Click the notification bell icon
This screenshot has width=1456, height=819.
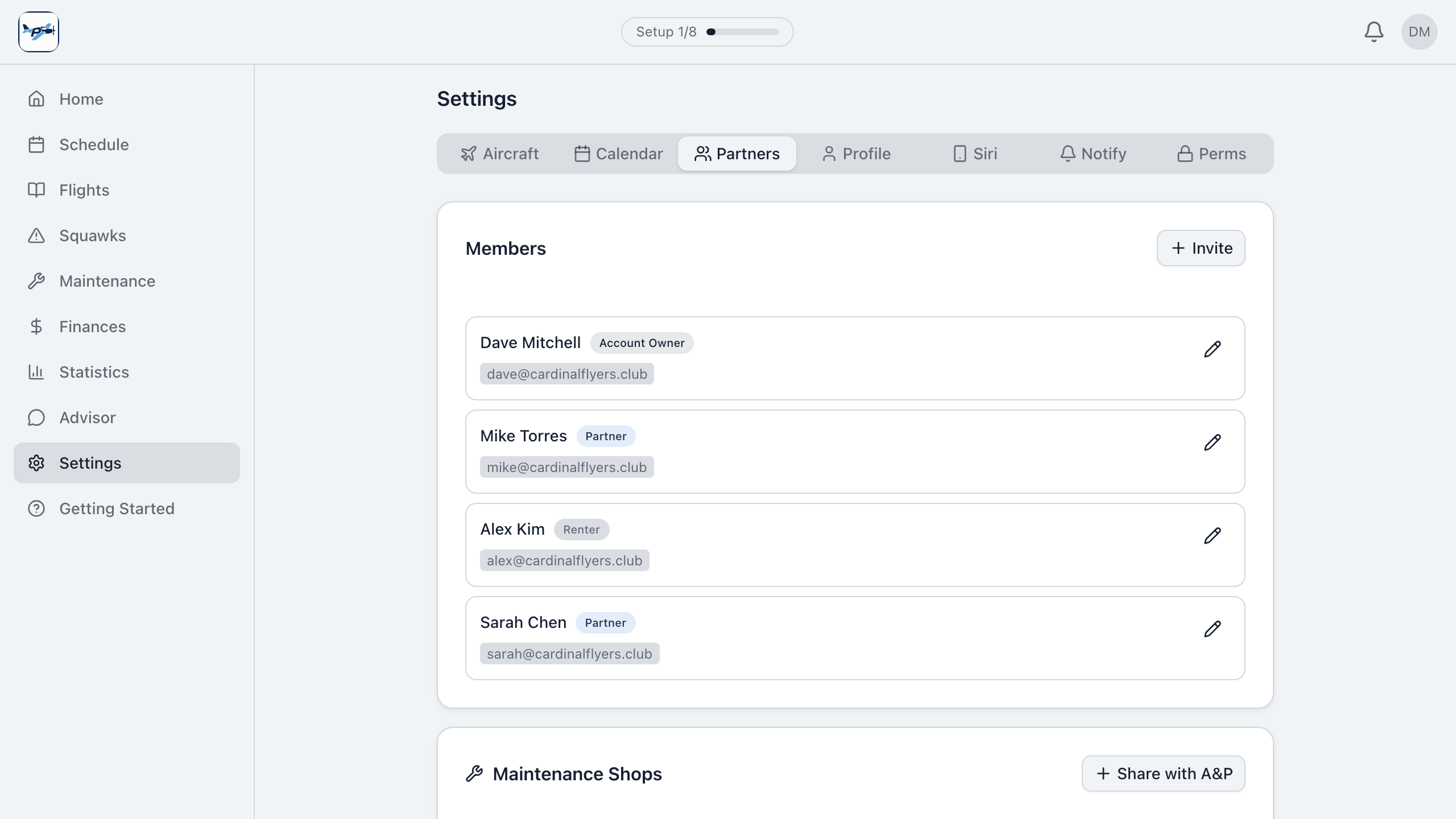(x=1374, y=32)
